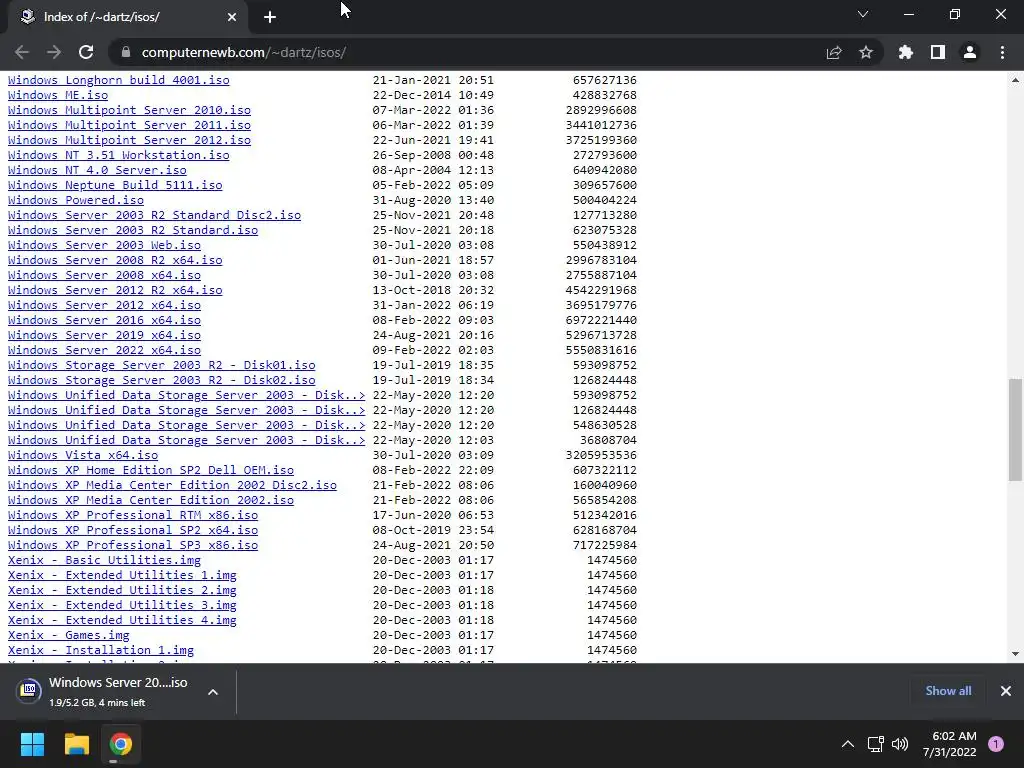Click Xenix - Extended Utilities 3.img
The image size is (1024, 768).
[x=122, y=605]
